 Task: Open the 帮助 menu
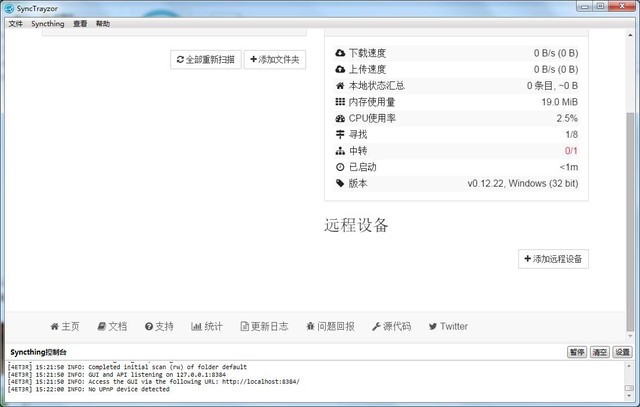[103, 24]
